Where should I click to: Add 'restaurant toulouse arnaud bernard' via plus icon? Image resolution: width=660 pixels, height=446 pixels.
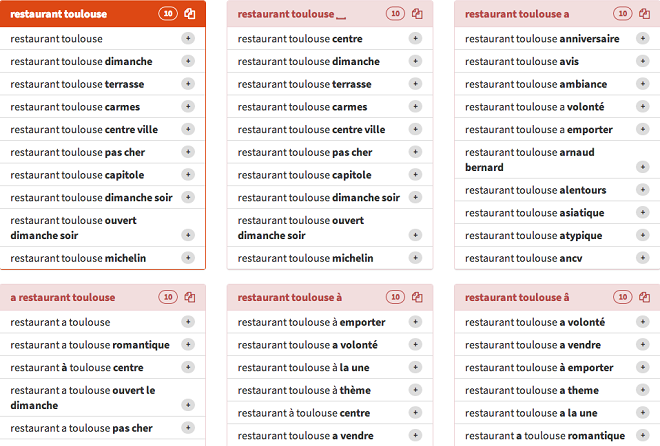643,167
